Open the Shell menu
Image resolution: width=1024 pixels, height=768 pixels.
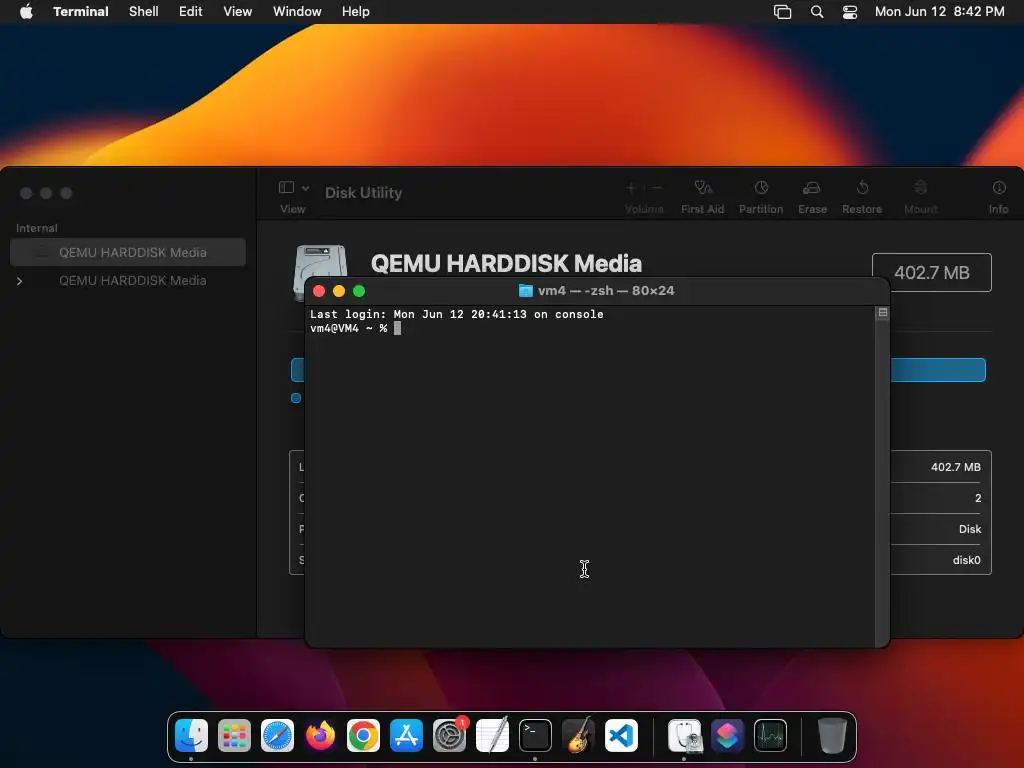pos(144,11)
